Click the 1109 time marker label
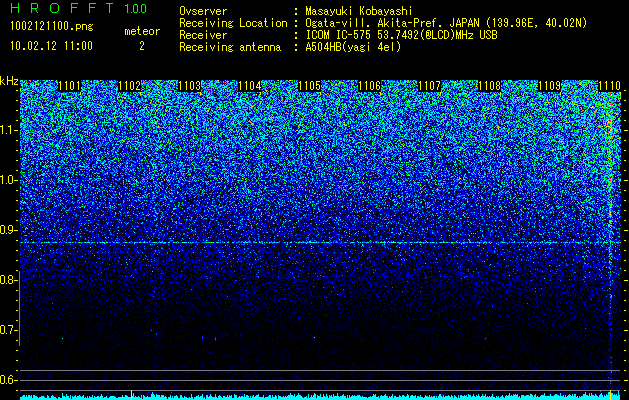 549,86
